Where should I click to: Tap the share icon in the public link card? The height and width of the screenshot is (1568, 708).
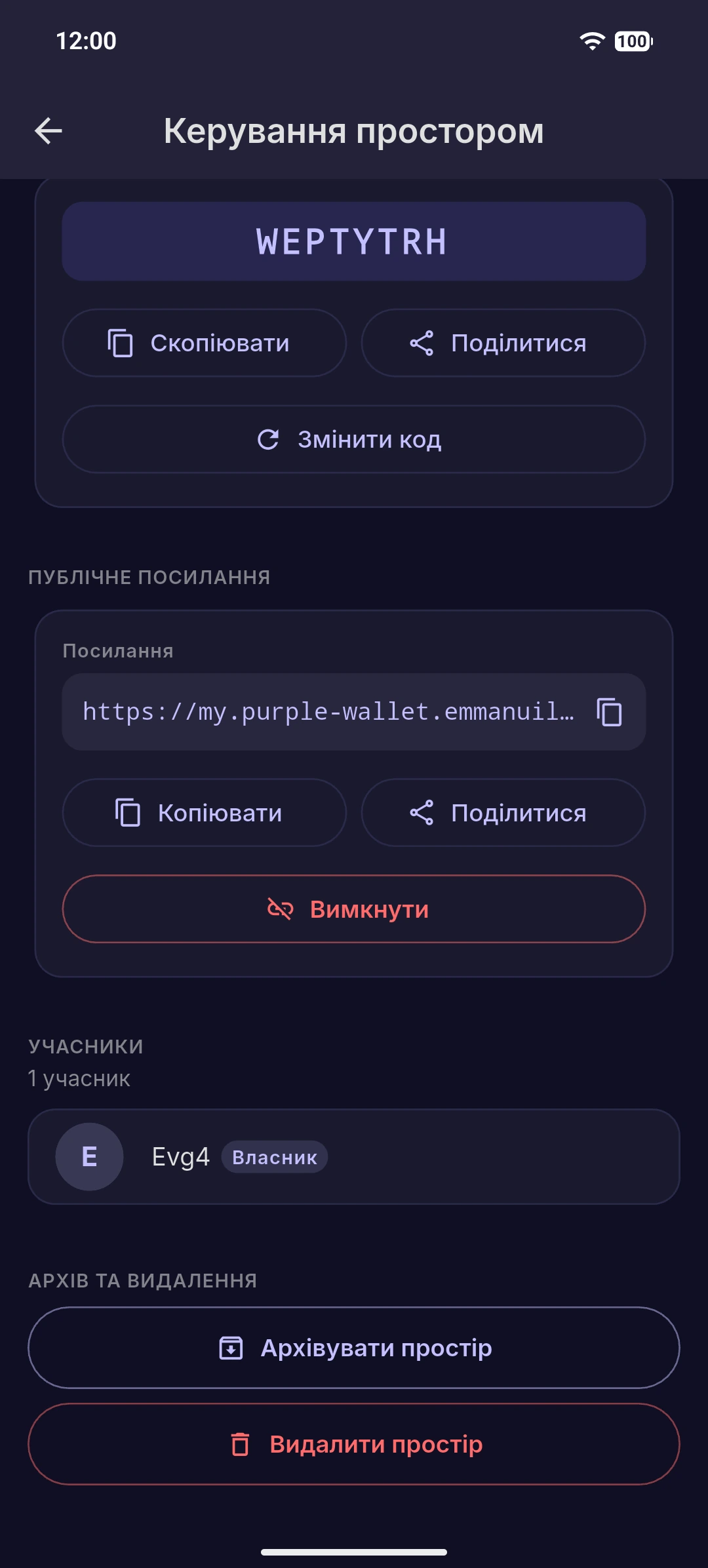[x=422, y=813]
